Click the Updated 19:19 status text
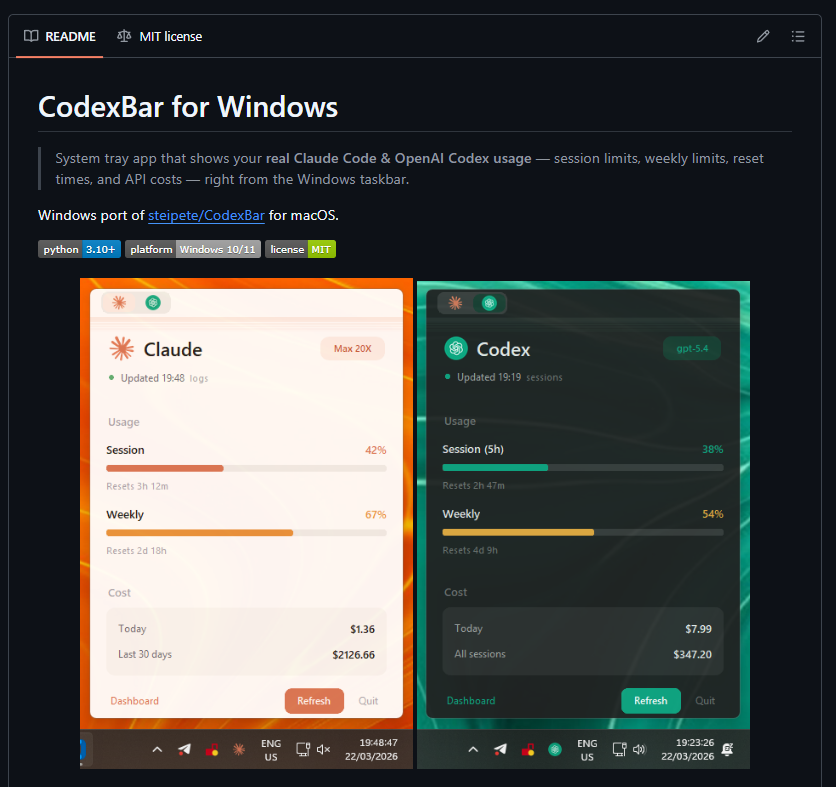This screenshot has height=787, width=836. click(x=489, y=377)
